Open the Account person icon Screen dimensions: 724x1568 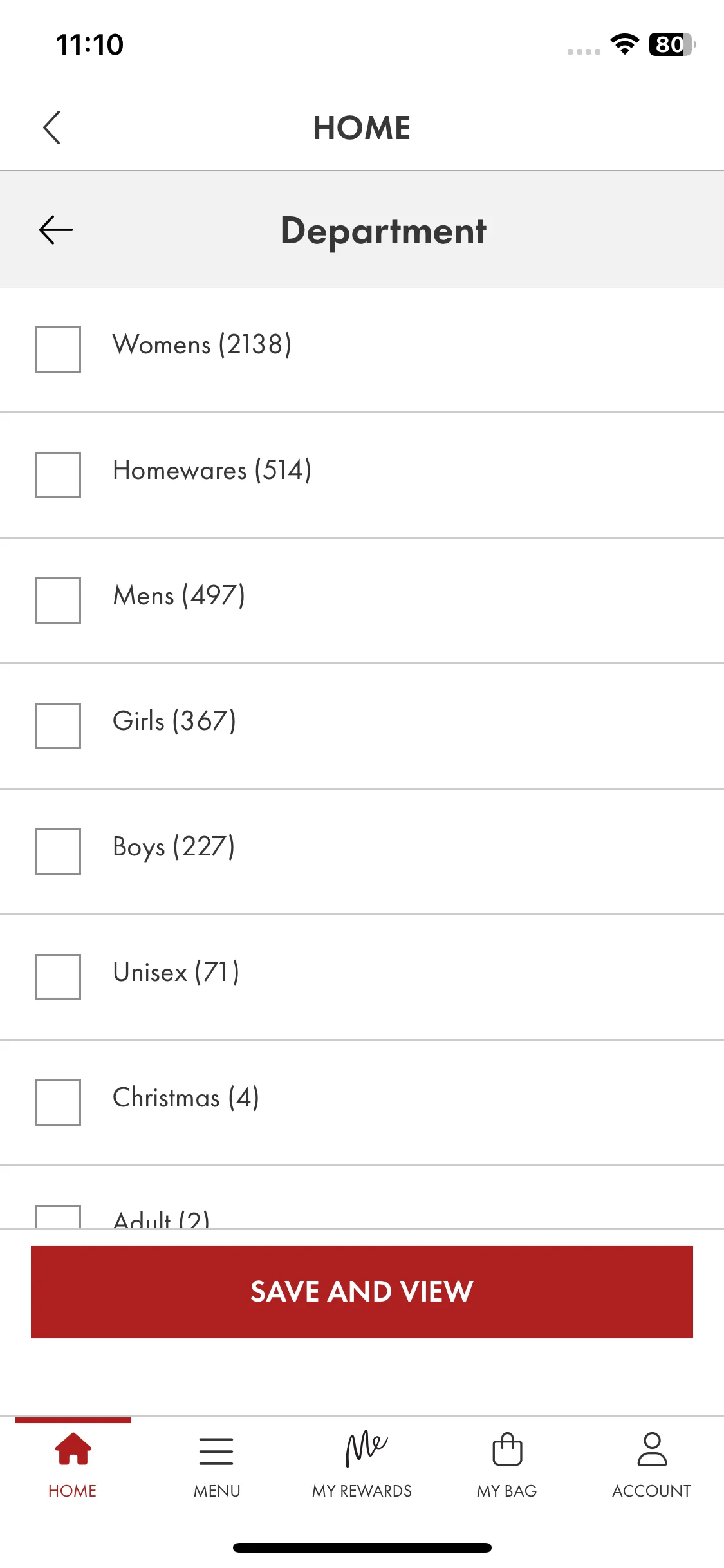click(x=652, y=1449)
